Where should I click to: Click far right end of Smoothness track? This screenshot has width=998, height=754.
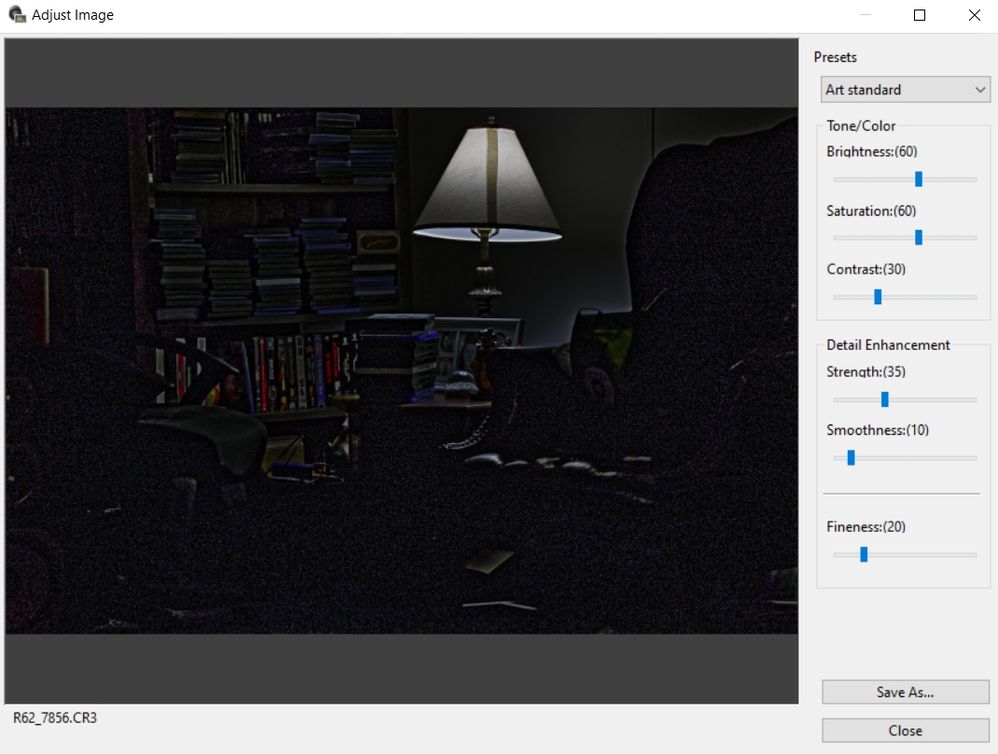(974, 458)
